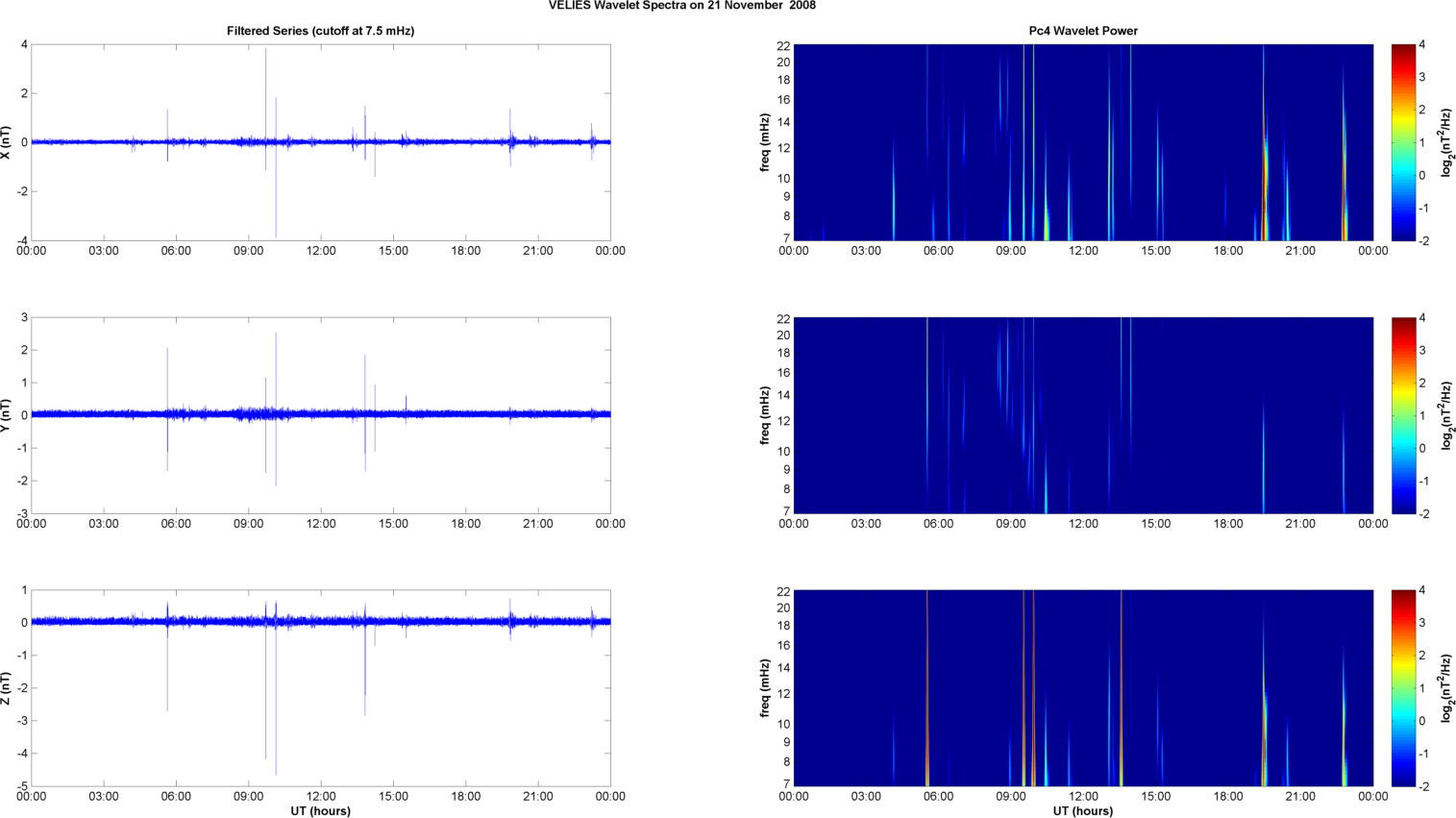Click the 12:00 tick under X series plot
Image resolution: width=1456 pixels, height=818 pixels.
[x=321, y=251]
